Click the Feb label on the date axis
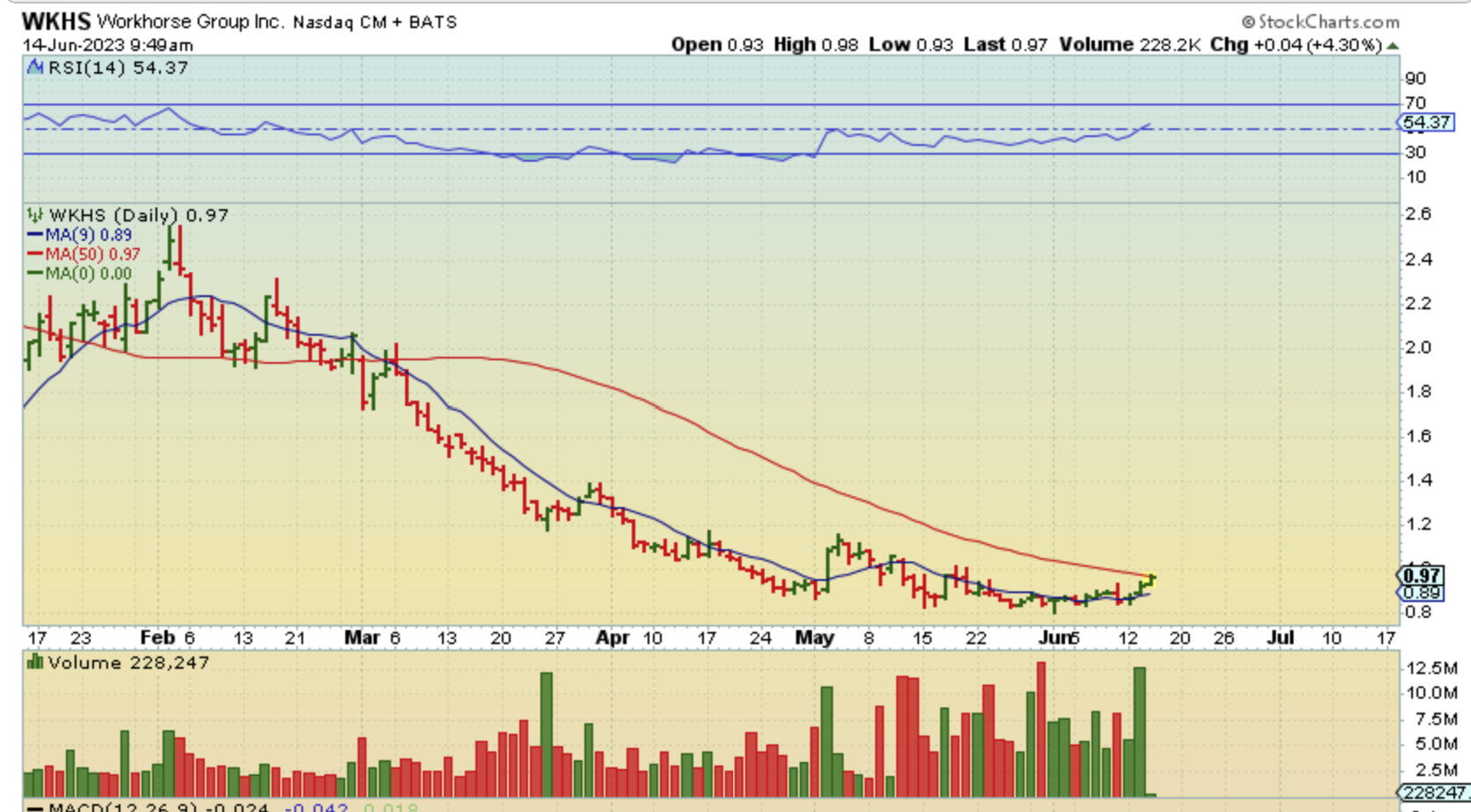The height and width of the screenshot is (812, 1471). click(x=157, y=638)
